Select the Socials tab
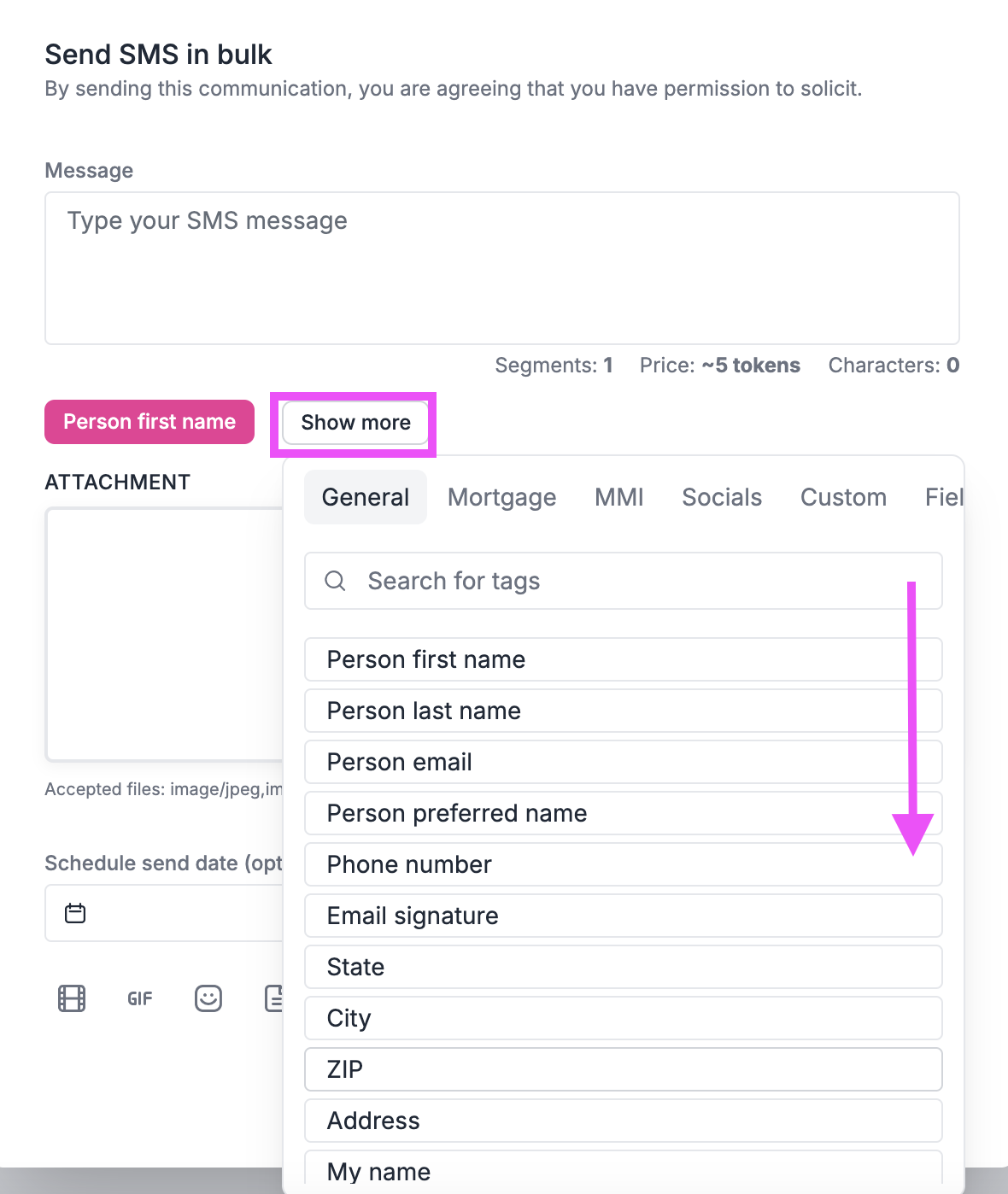Viewport: 1008px width, 1194px height. click(721, 497)
